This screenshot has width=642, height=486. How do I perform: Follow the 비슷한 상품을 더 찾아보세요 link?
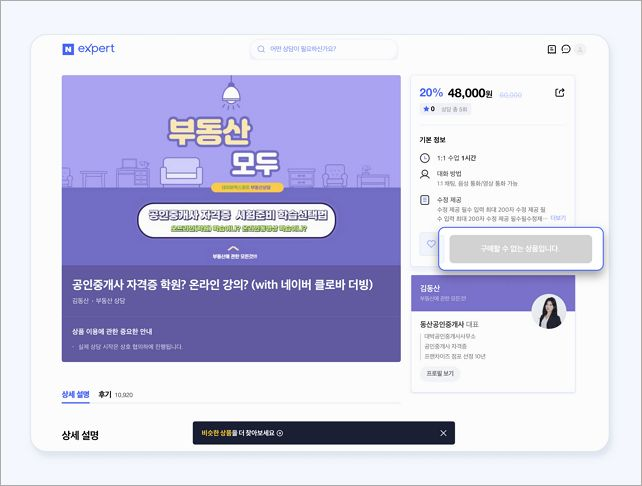click(242, 433)
